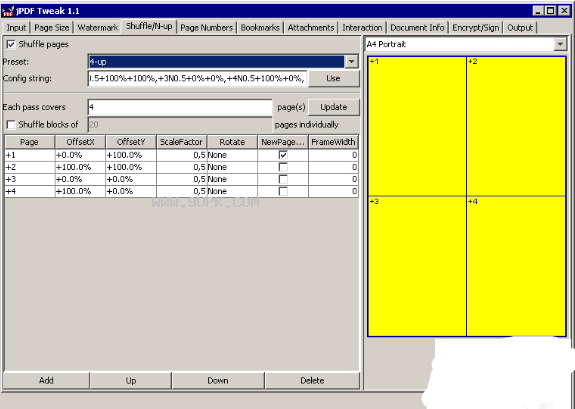
Task: Click the Each pass covers field
Action: click(x=180, y=107)
